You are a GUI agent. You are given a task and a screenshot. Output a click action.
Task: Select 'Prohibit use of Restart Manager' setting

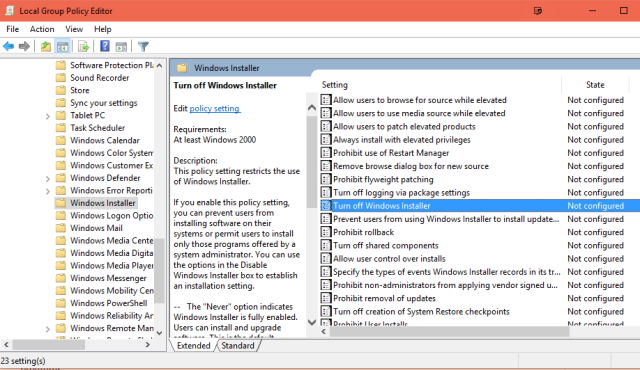391,153
